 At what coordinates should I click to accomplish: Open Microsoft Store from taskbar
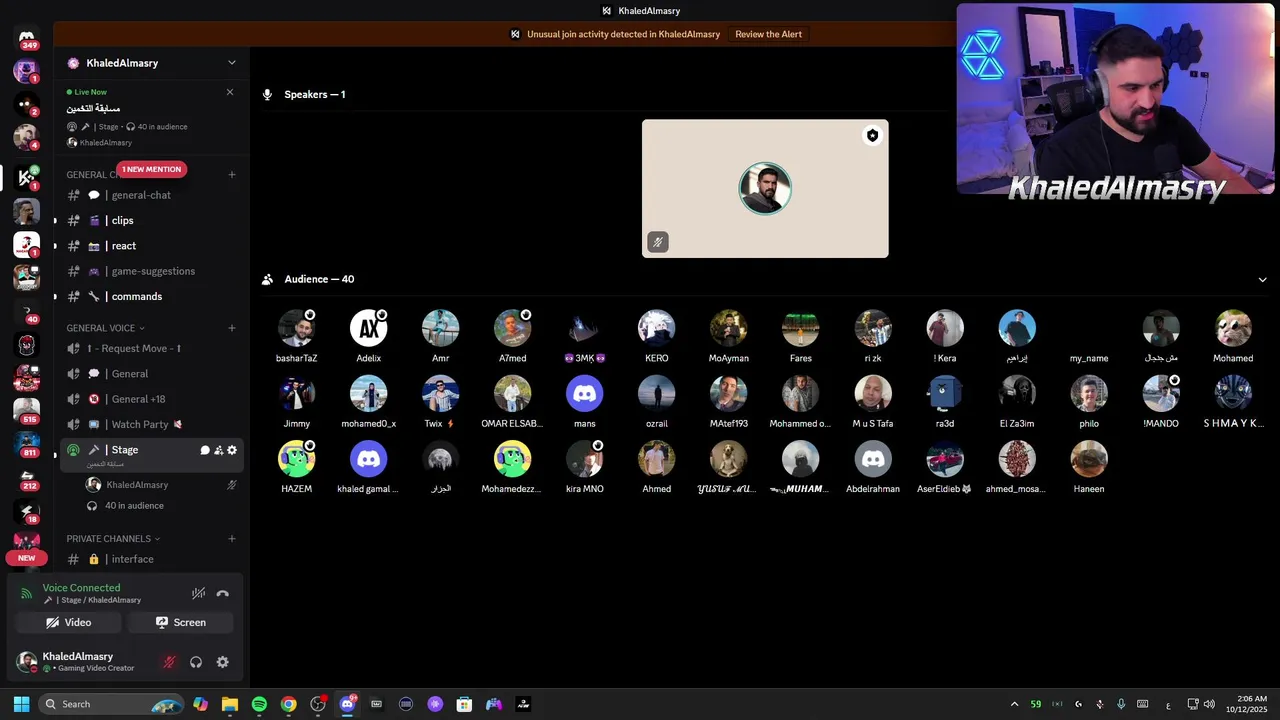click(x=464, y=704)
